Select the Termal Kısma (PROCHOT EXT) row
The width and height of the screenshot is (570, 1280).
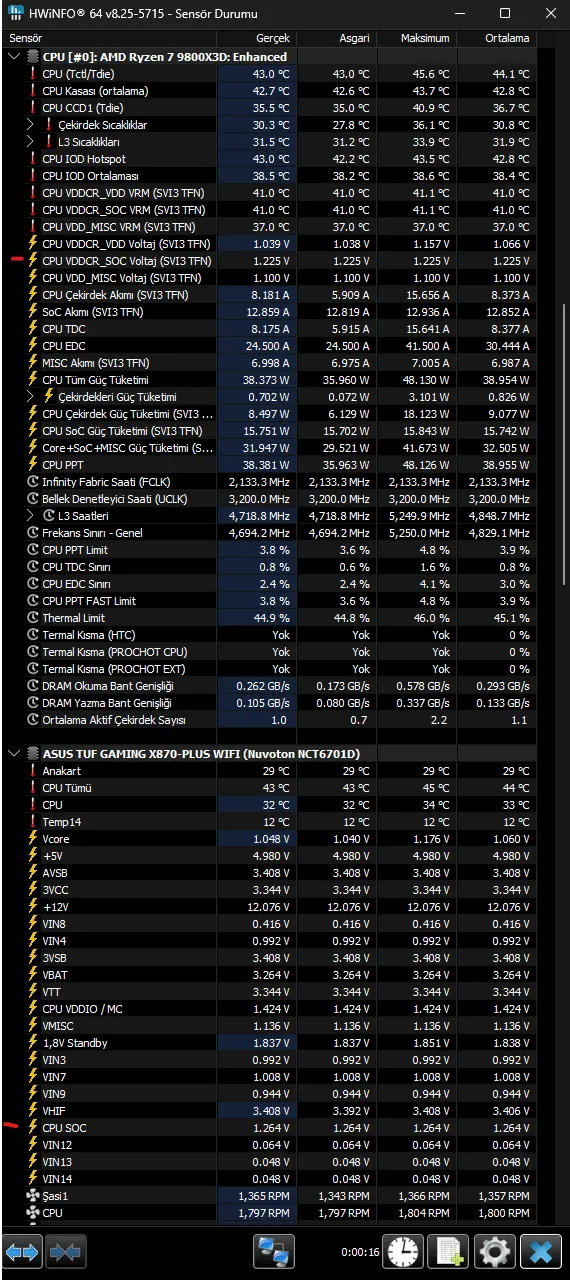point(270,669)
